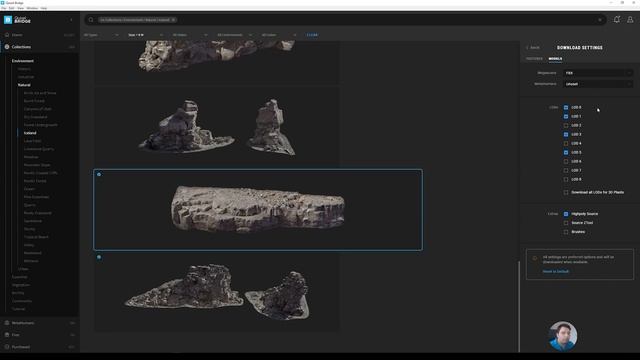Open the All Types filter dropdown
This screenshot has width=640, height=360.
tap(101, 35)
